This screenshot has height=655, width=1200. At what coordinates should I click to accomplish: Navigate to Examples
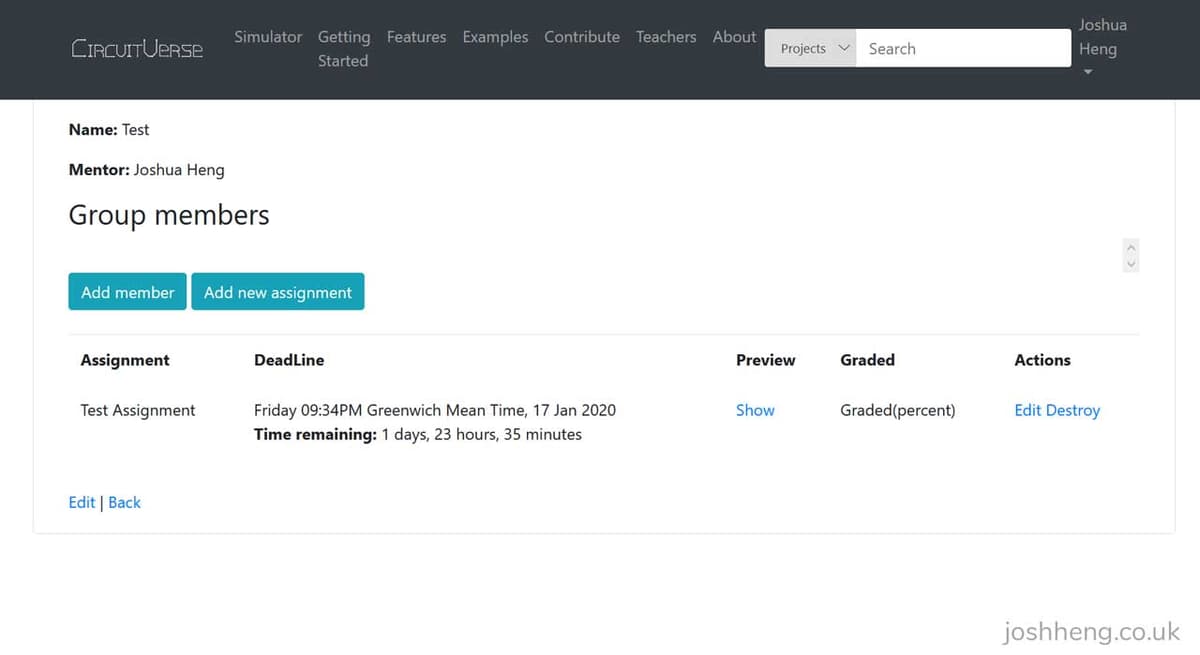coord(495,37)
